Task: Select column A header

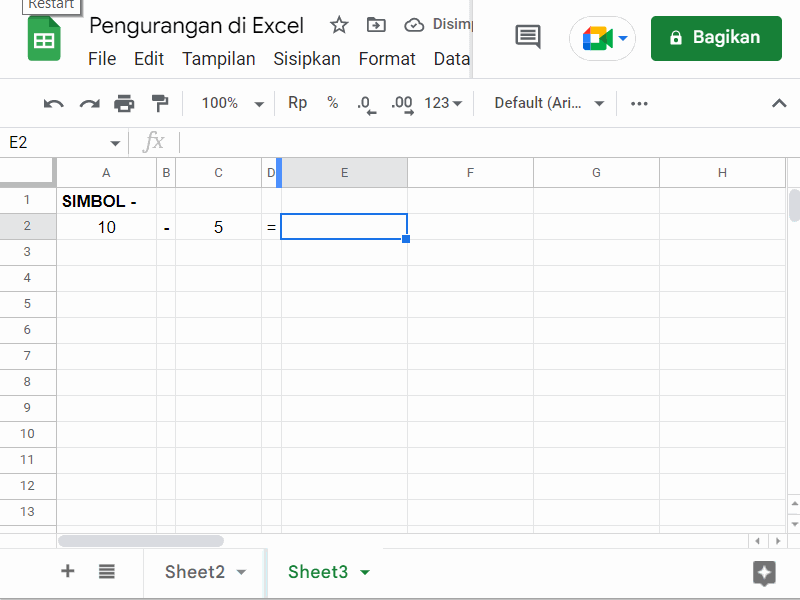Action: click(106, 173)
